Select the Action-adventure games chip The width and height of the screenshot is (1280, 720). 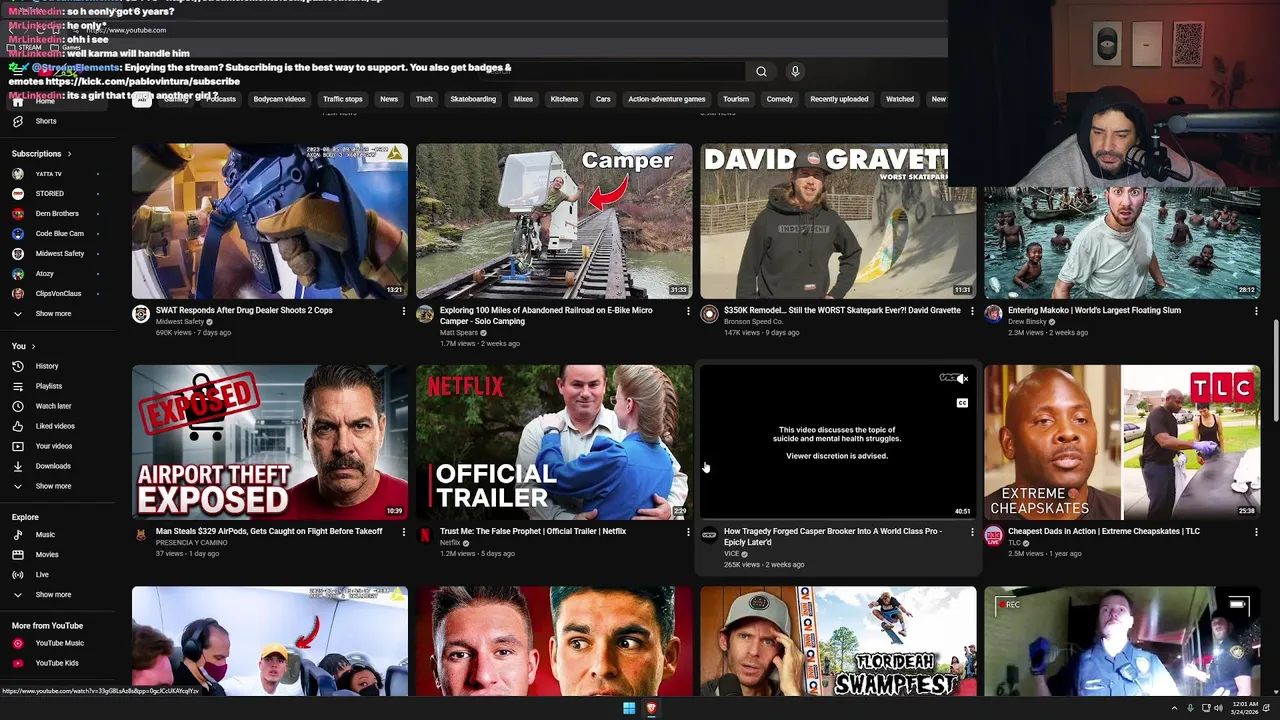pos(667,99)
